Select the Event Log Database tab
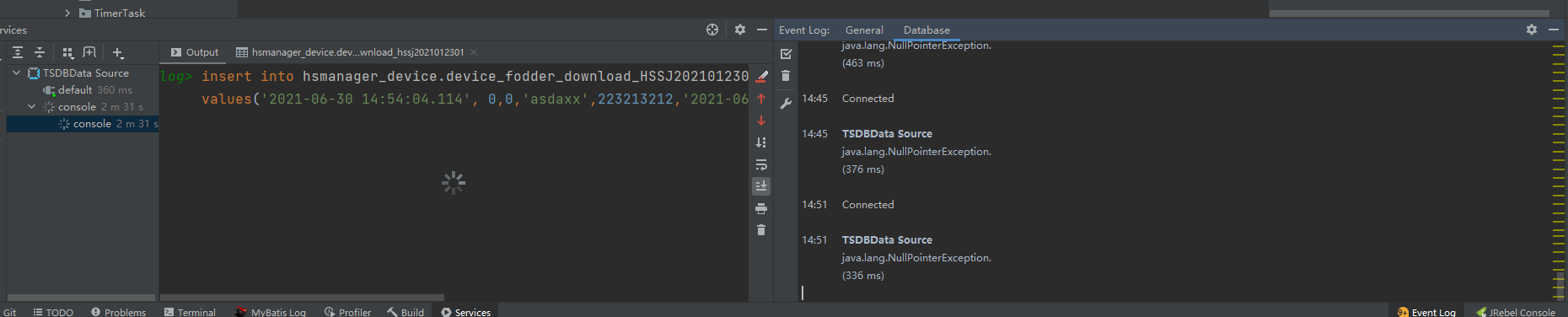The image size is (1568, 317). pos(926,30)
